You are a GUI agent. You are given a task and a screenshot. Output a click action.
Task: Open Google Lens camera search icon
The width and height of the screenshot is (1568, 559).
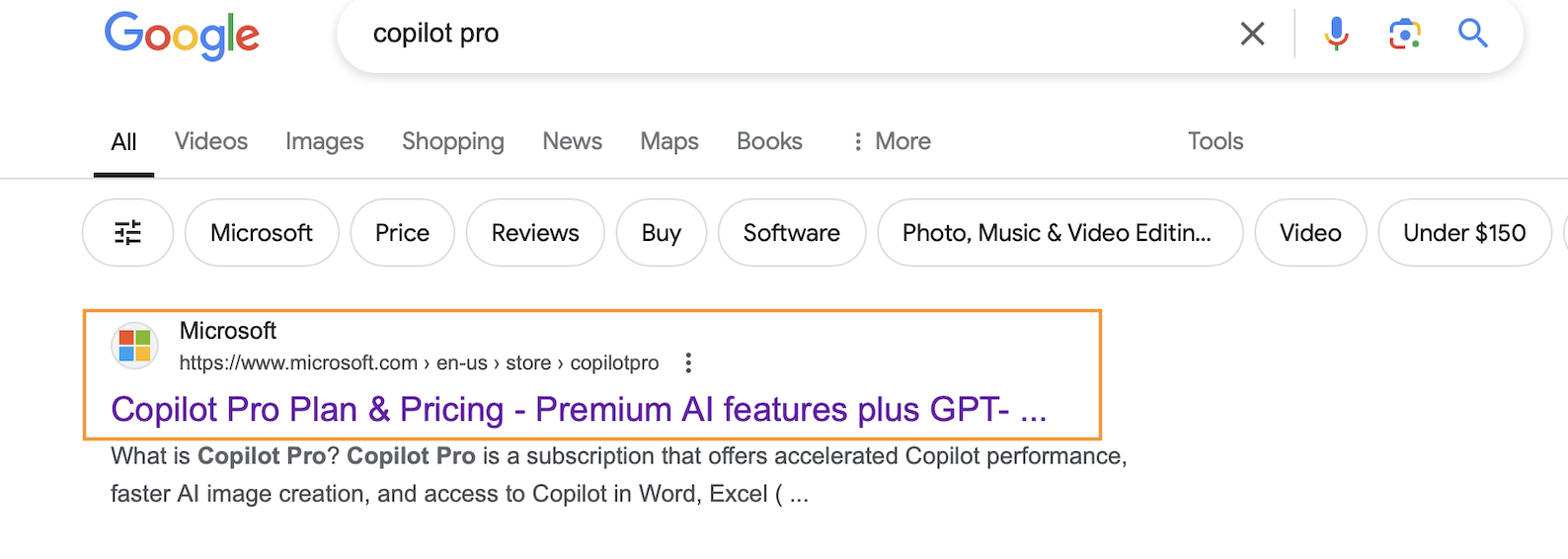(1404, 34)
